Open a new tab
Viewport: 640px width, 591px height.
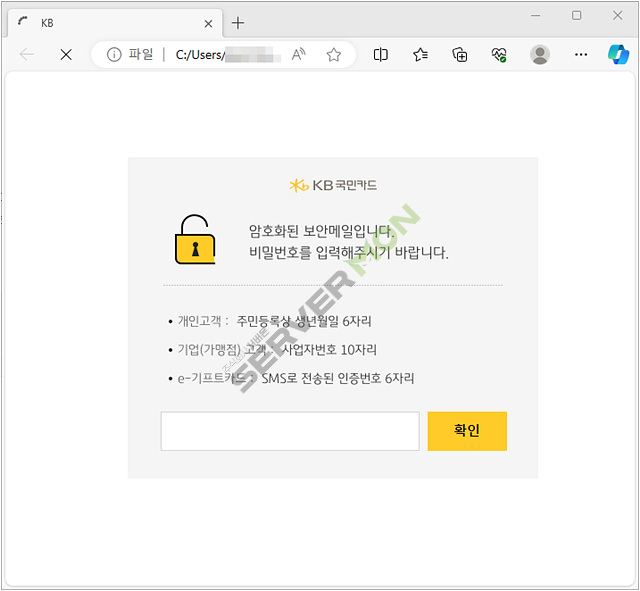click(x=238, y=23)
